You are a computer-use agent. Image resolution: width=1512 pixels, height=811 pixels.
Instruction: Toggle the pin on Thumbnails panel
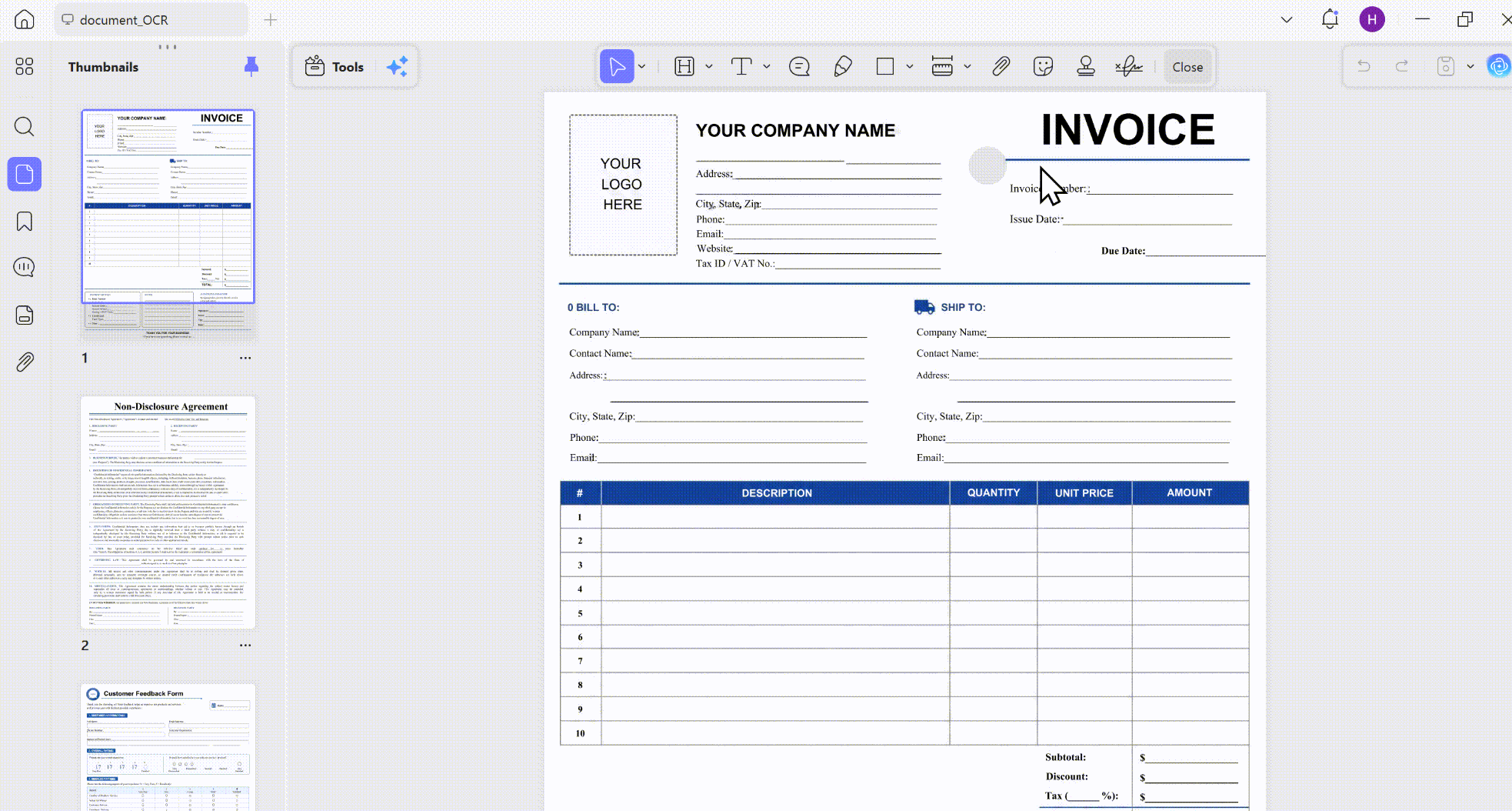[x=251, y=67]
